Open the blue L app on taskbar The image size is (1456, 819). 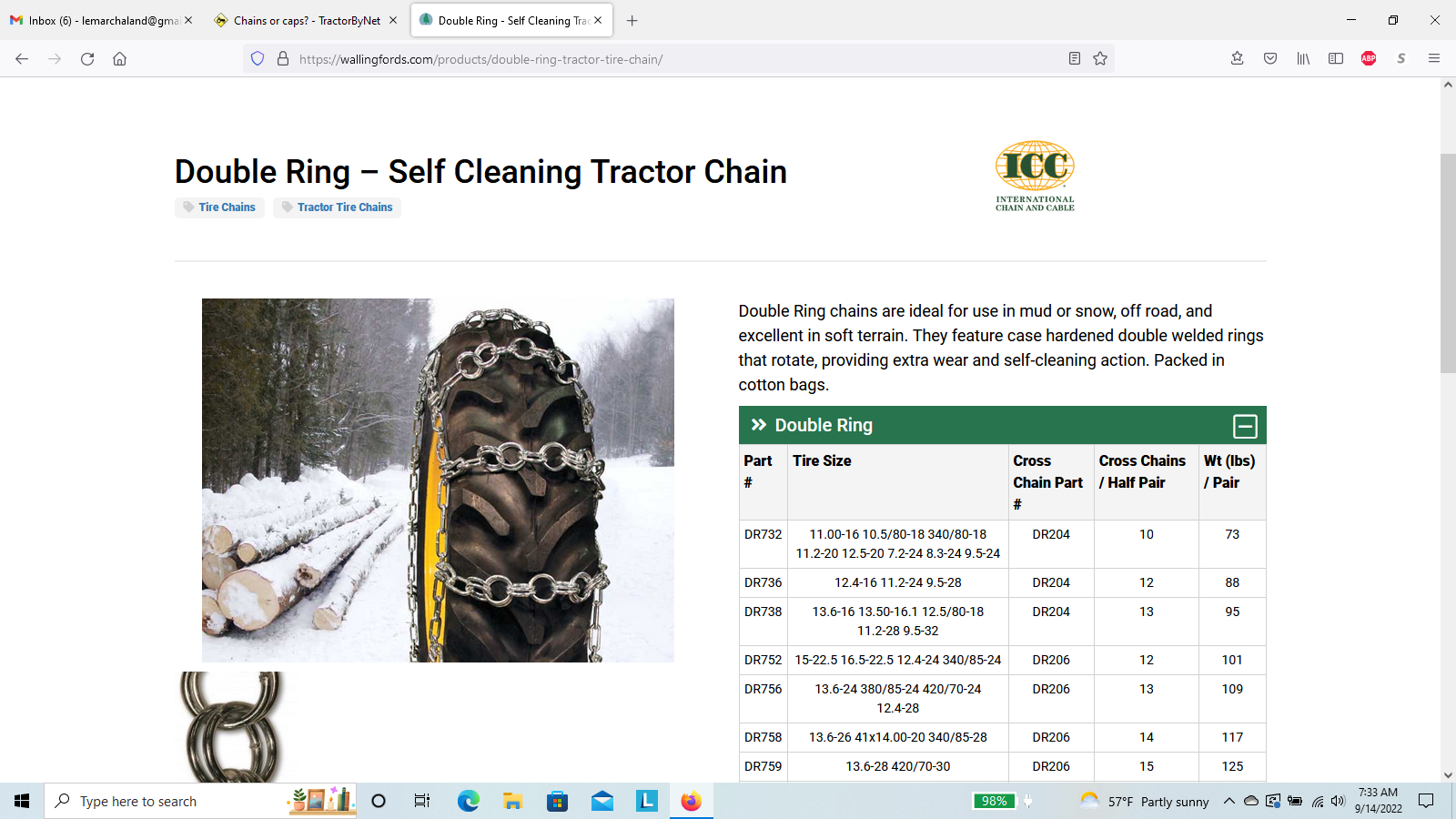point(646,801)
